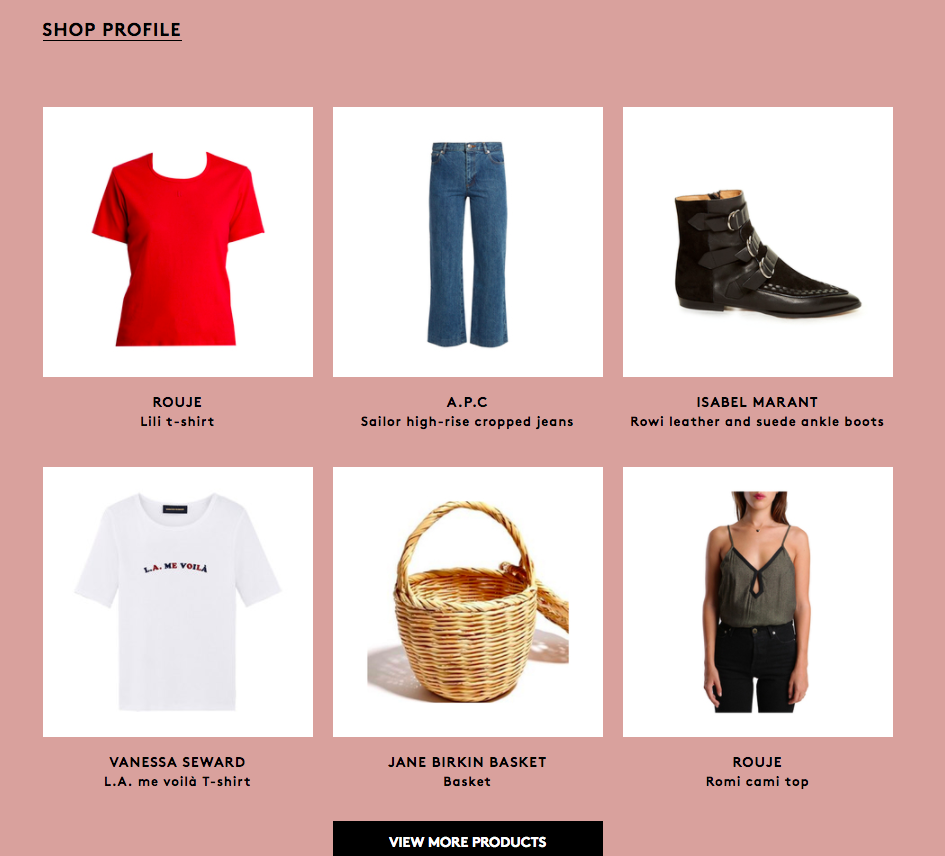The height and width of the screenshot is (856, 945).
Task: Click the A.P.C brand label
Action: pos(467,402)
